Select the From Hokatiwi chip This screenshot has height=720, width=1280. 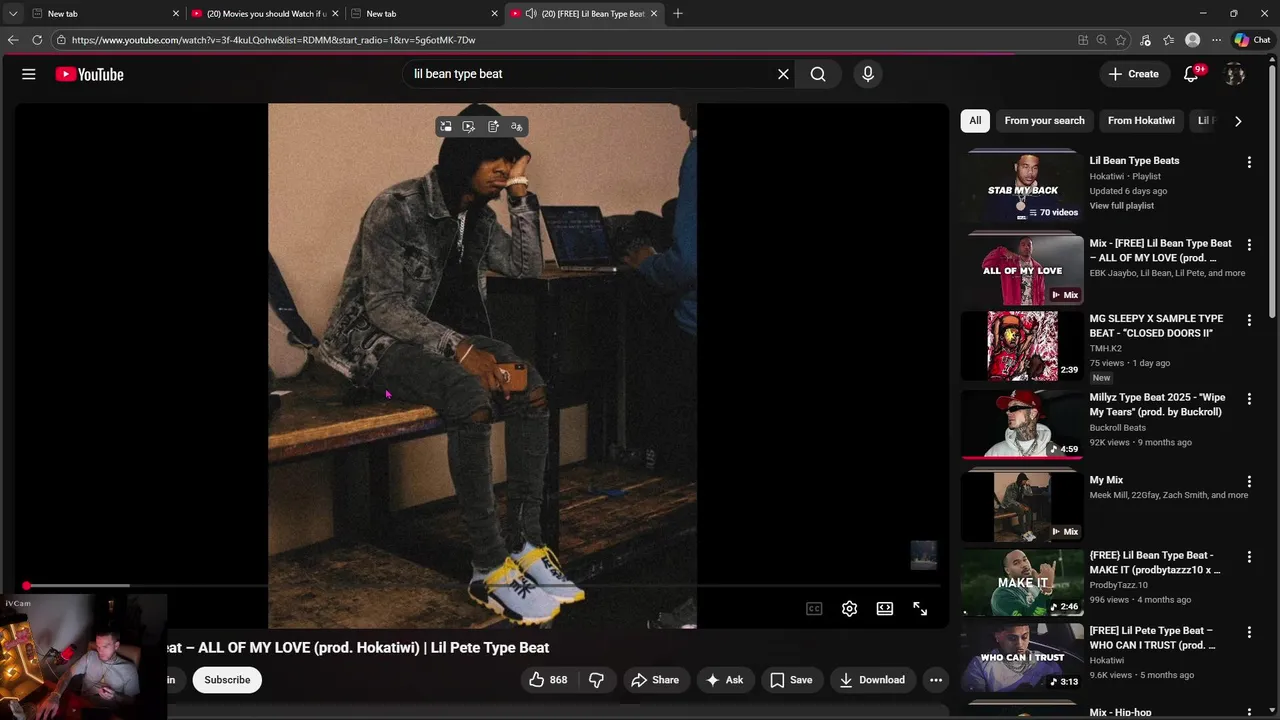[x=1141, y=121]
